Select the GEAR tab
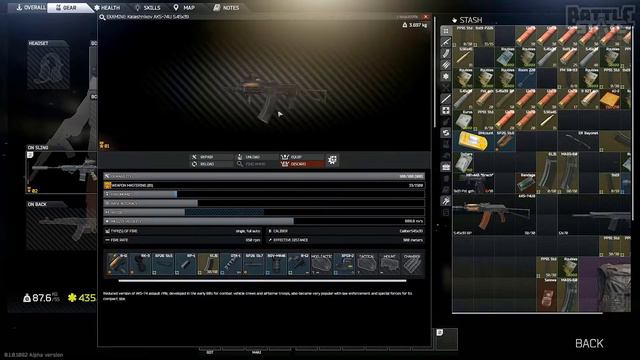640x360 pixels. (67, 7)
